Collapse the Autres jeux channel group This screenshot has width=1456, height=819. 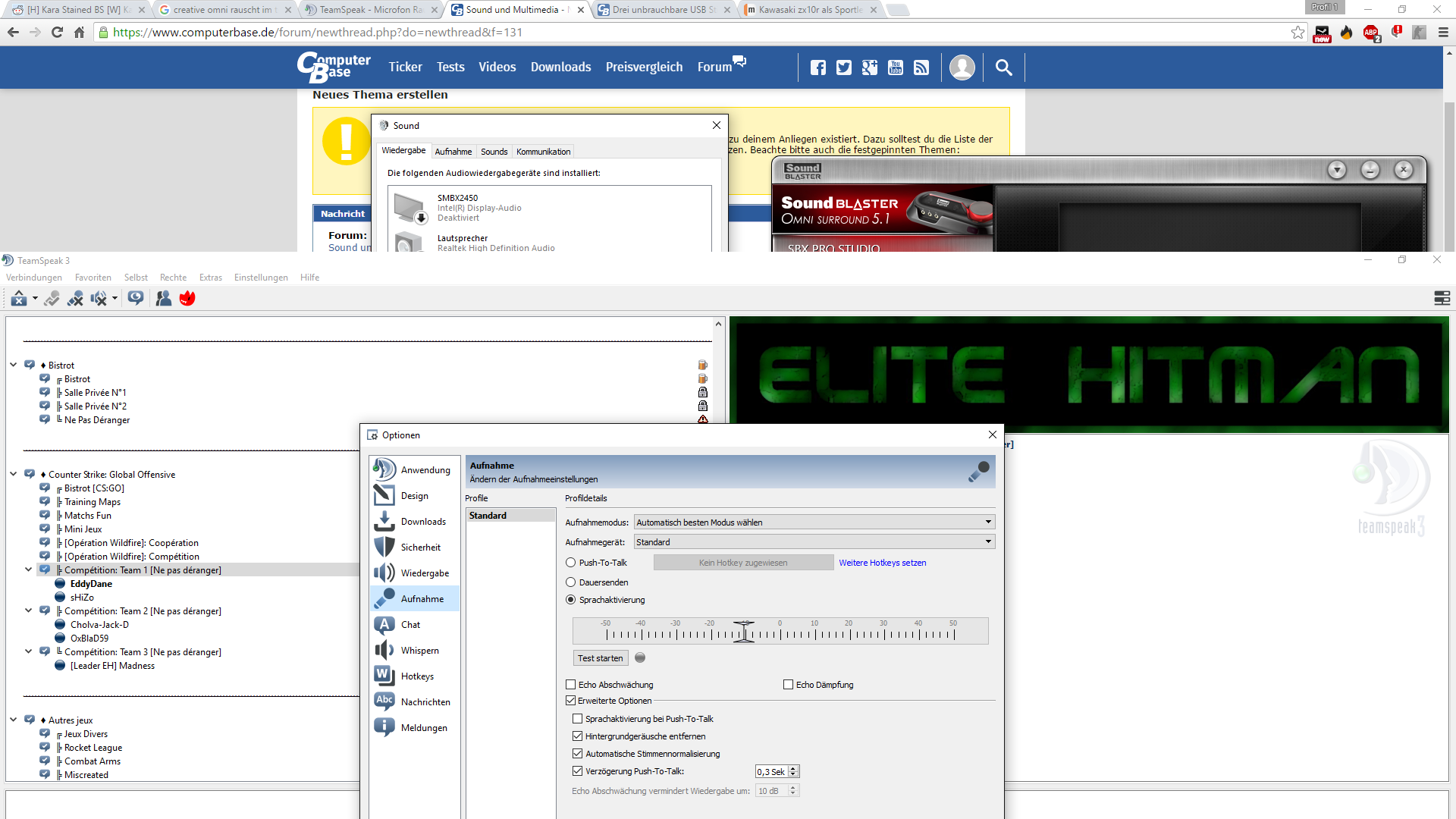[x=14, y=720]
